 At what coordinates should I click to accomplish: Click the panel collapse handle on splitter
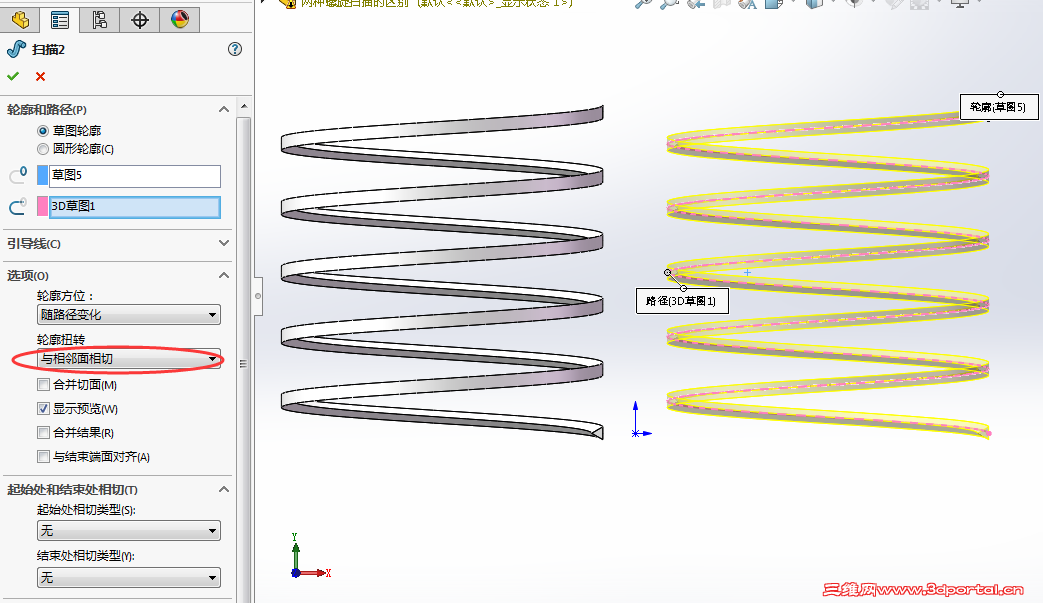pos(258,296)
